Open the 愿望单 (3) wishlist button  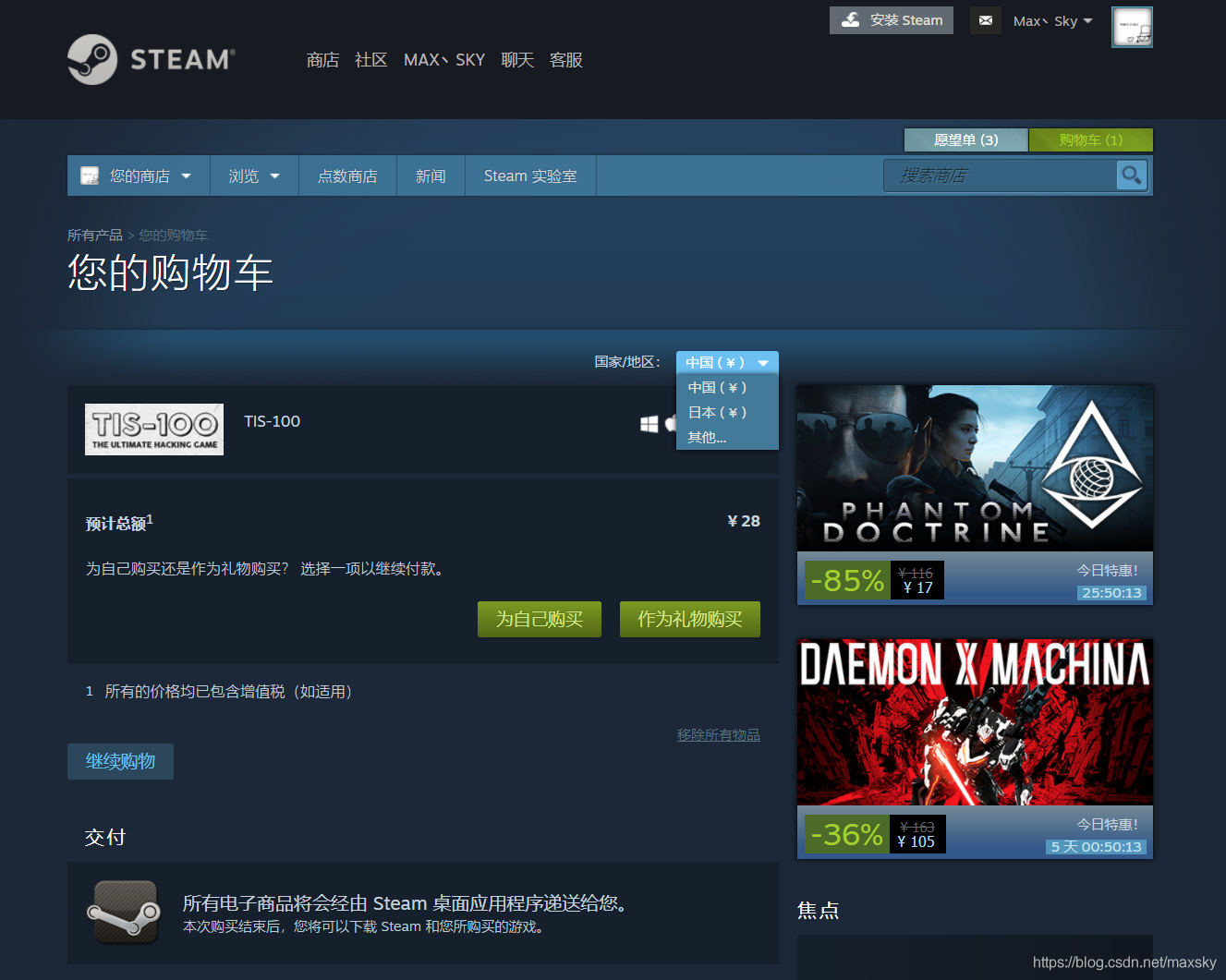click(x=965, y=139)
